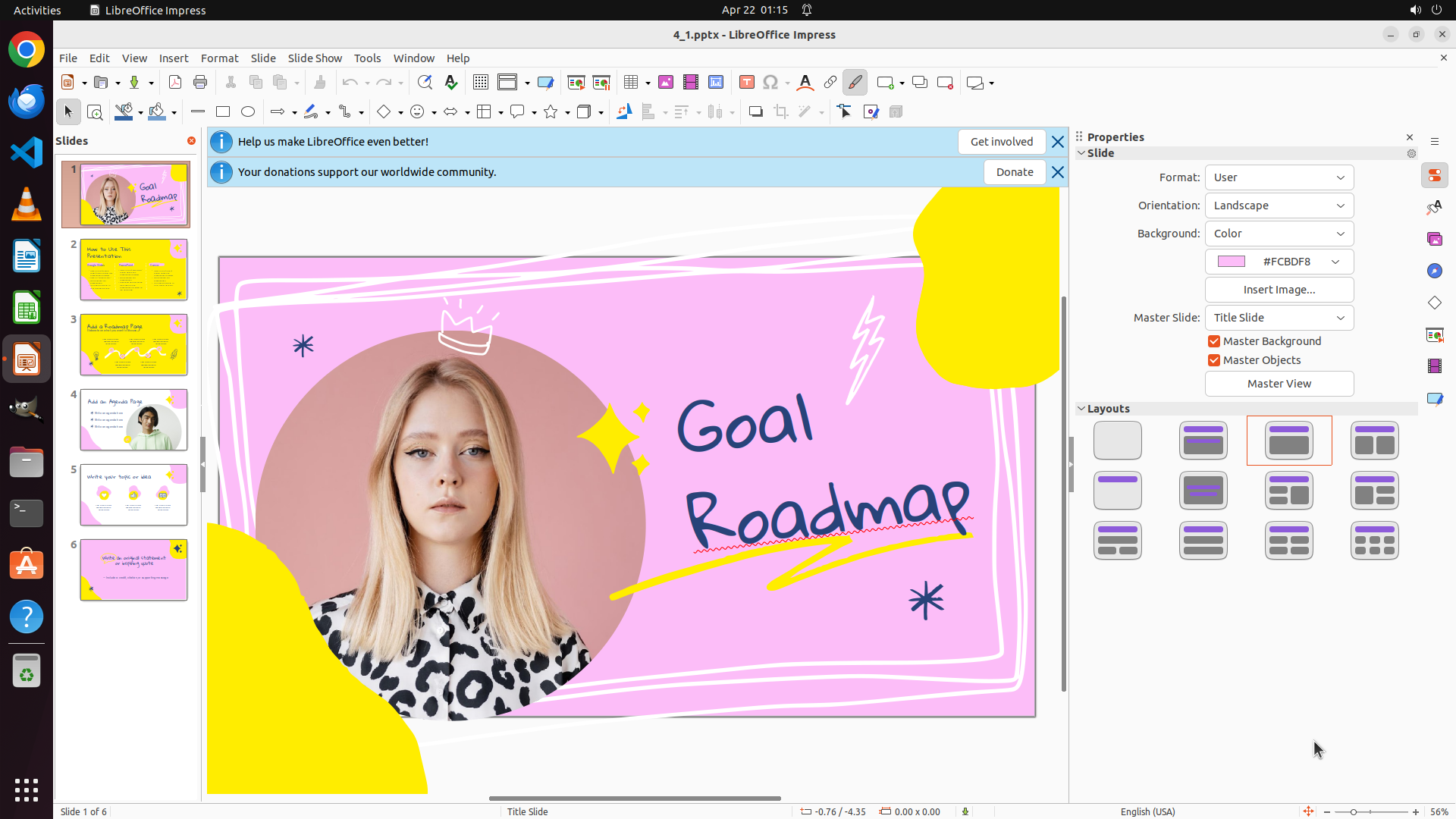Click the Master View button

tap(1279, 384)
